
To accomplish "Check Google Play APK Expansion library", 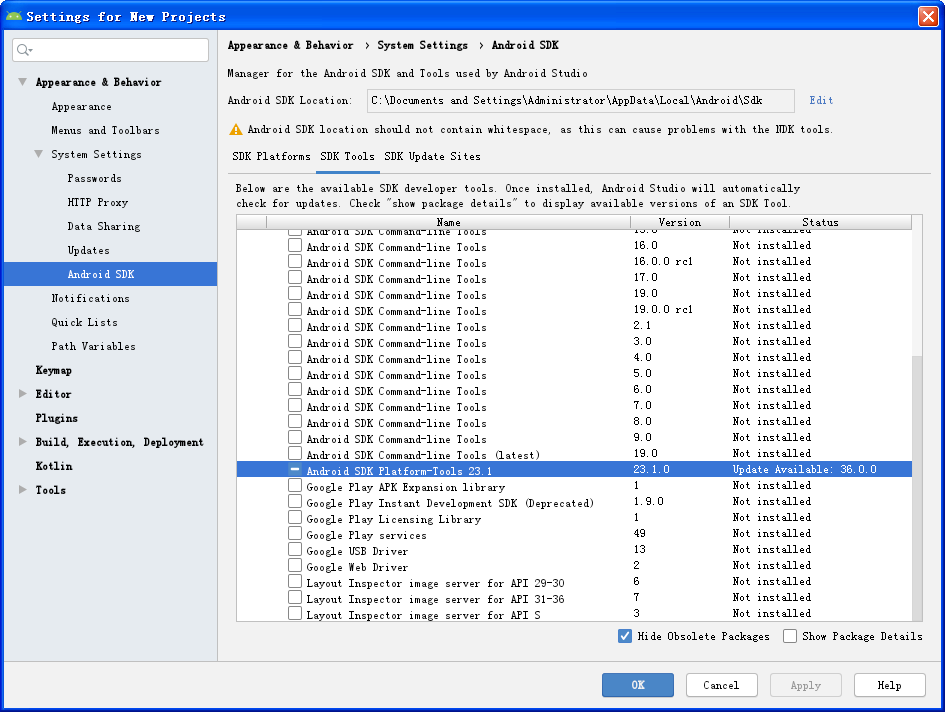I will point(295,485).
